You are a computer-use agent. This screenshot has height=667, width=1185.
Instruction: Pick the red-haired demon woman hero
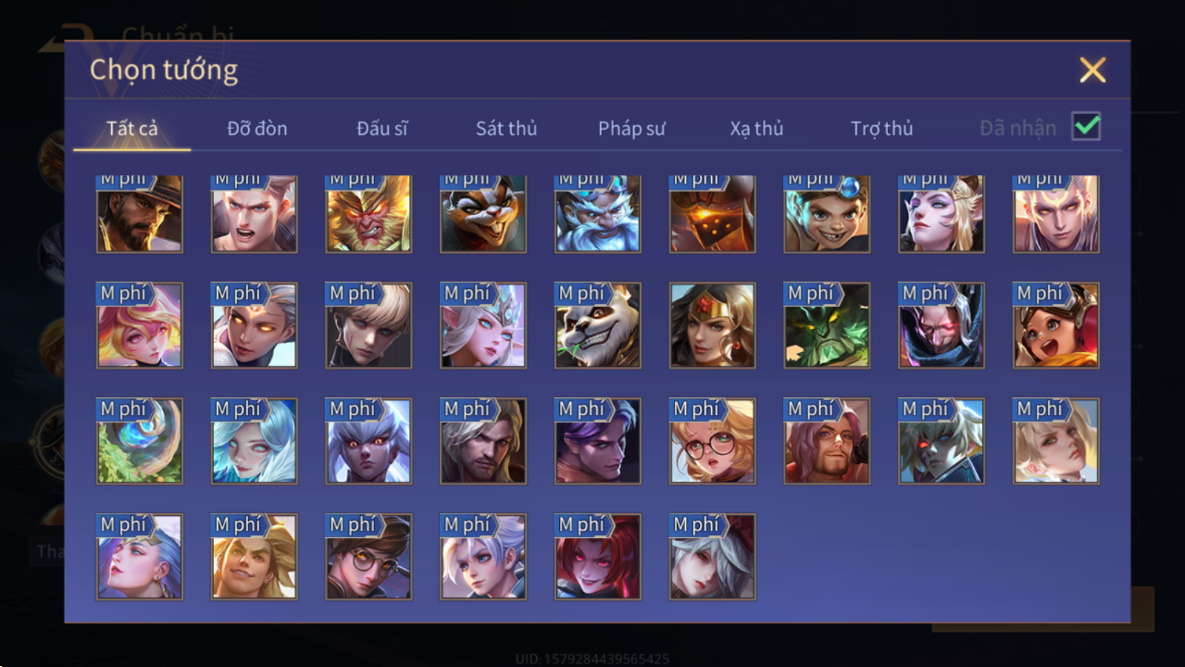tap(598, 557)
